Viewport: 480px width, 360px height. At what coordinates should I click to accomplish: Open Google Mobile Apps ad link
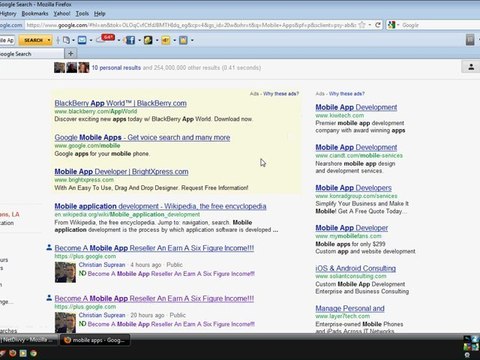pos(142,137)
